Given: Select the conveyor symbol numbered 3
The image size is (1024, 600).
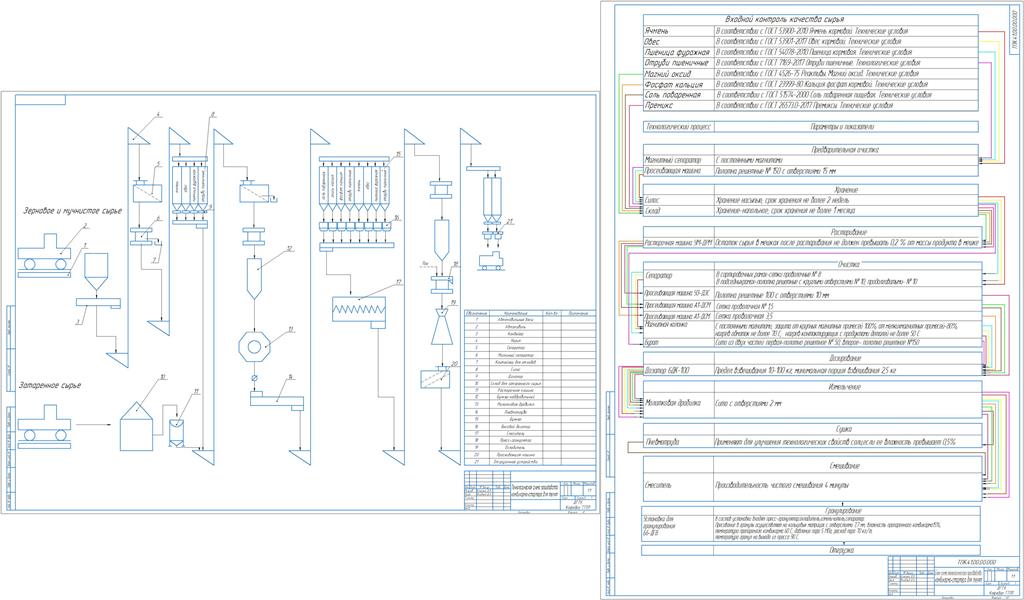Looking at the screenshot, I should (x=98, y=303).
